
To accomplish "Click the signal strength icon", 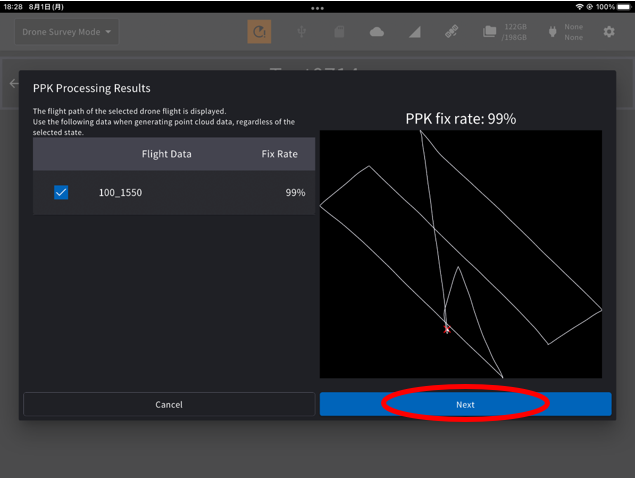I will pyautogui.click(x=415, y=32).
